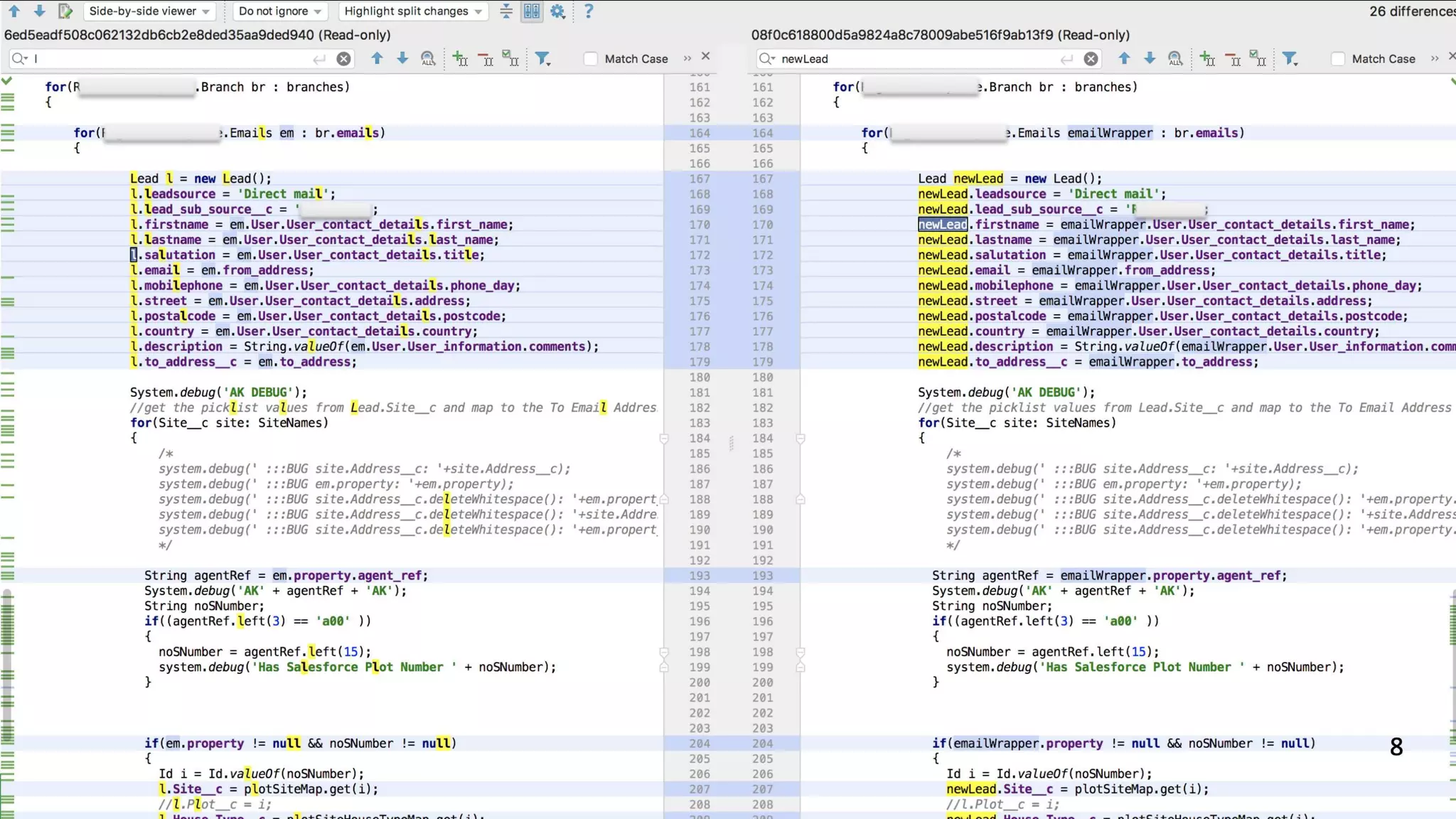1456x819 pixels.
Task: Clear the newLead search text
Action: click(1091, 58)
